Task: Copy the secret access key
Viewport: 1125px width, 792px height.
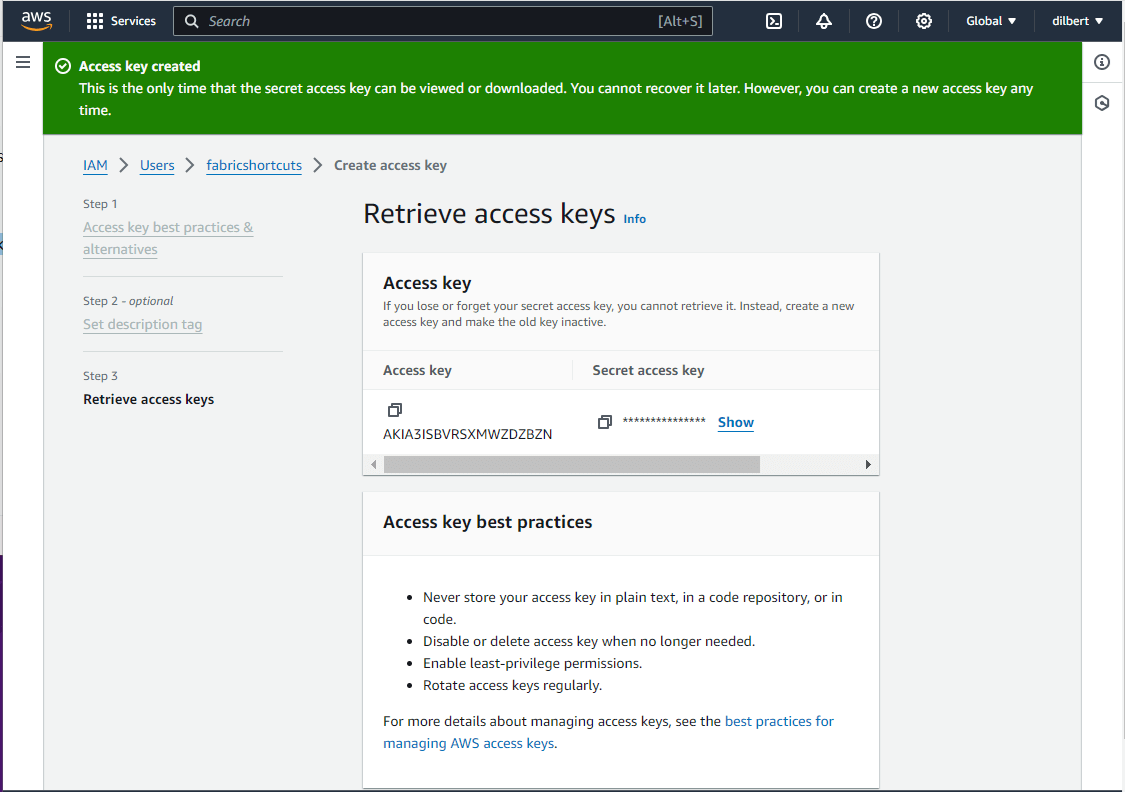Action: click(x=604, y=422)
